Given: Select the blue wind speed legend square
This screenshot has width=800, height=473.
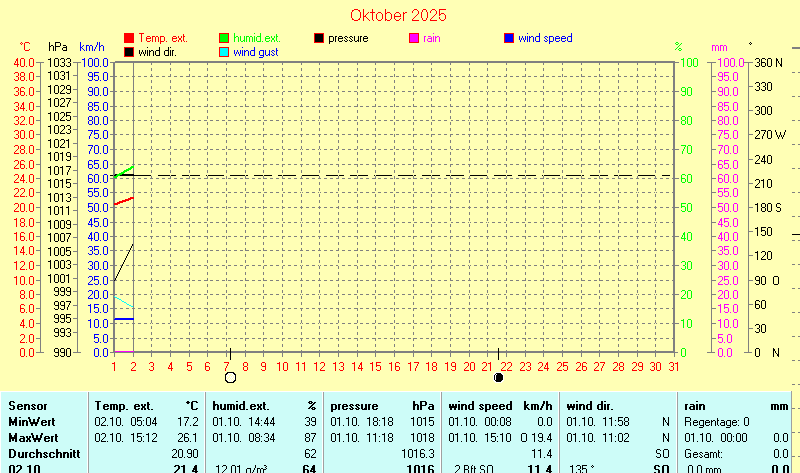Looking at the screenshot, I should (x=509, y=38).
